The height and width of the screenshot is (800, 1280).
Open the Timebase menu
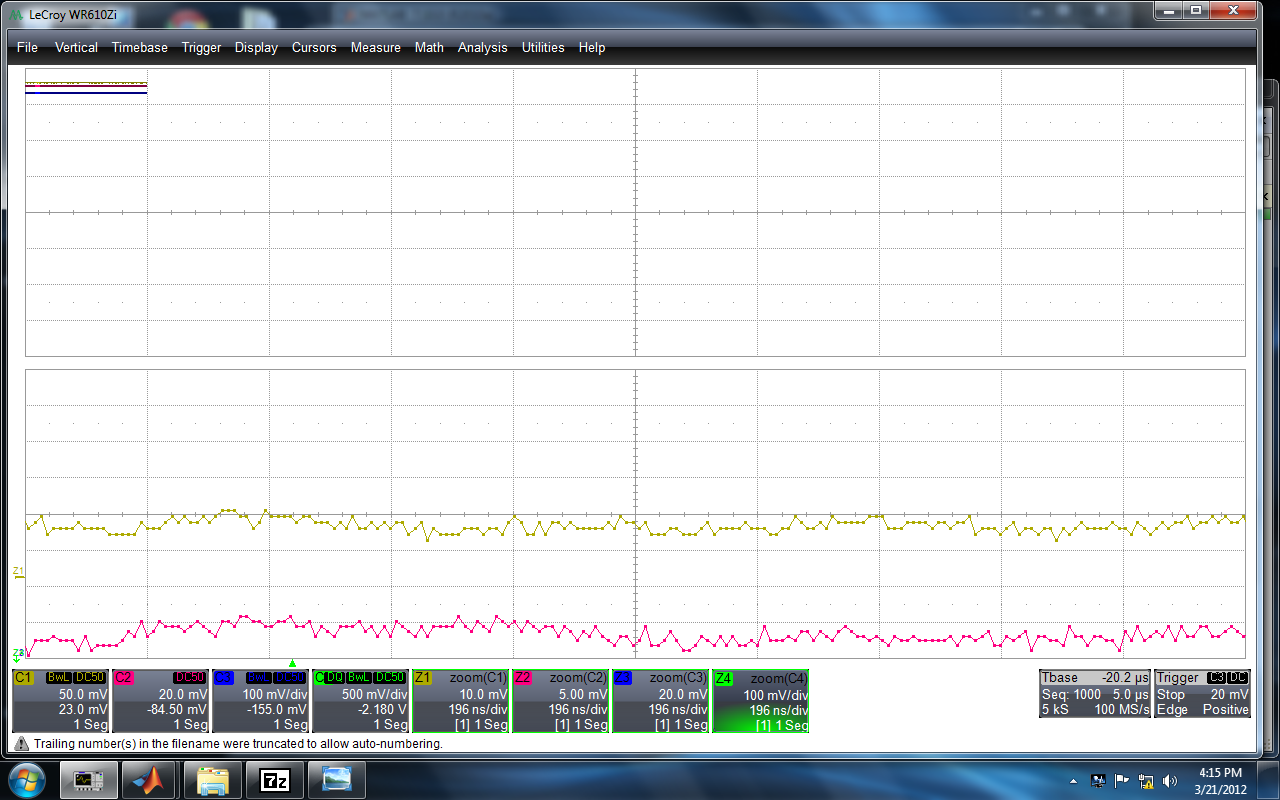[139, 47]
